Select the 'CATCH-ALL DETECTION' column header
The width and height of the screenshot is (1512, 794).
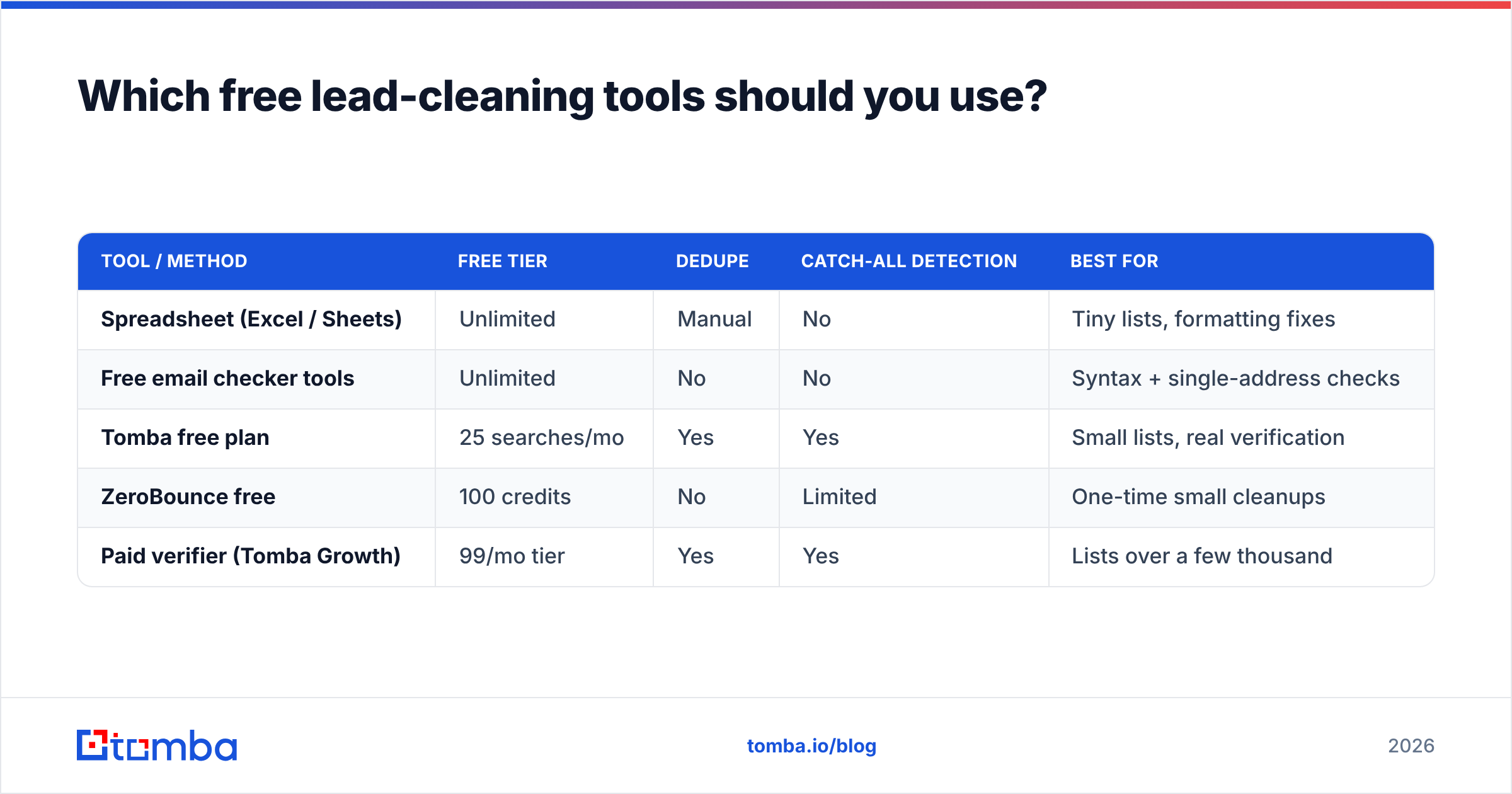point(909,261)
